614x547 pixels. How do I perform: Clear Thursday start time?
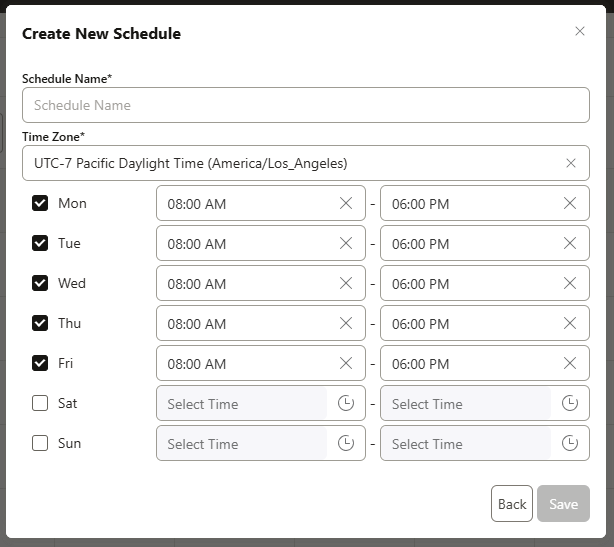[346, 323]
